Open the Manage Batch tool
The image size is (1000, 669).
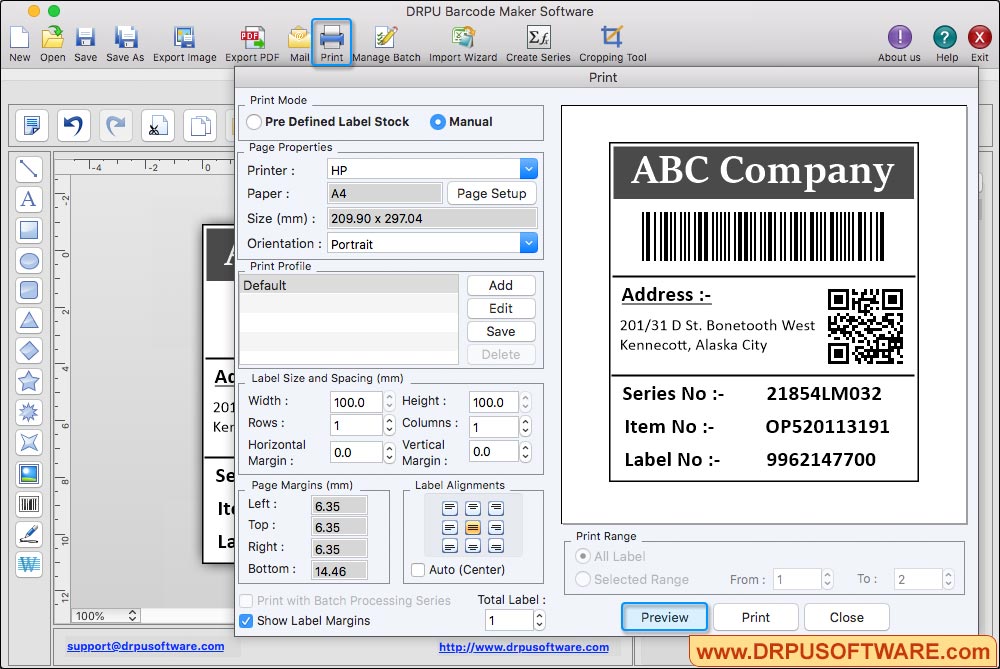[x=387, y=40]
